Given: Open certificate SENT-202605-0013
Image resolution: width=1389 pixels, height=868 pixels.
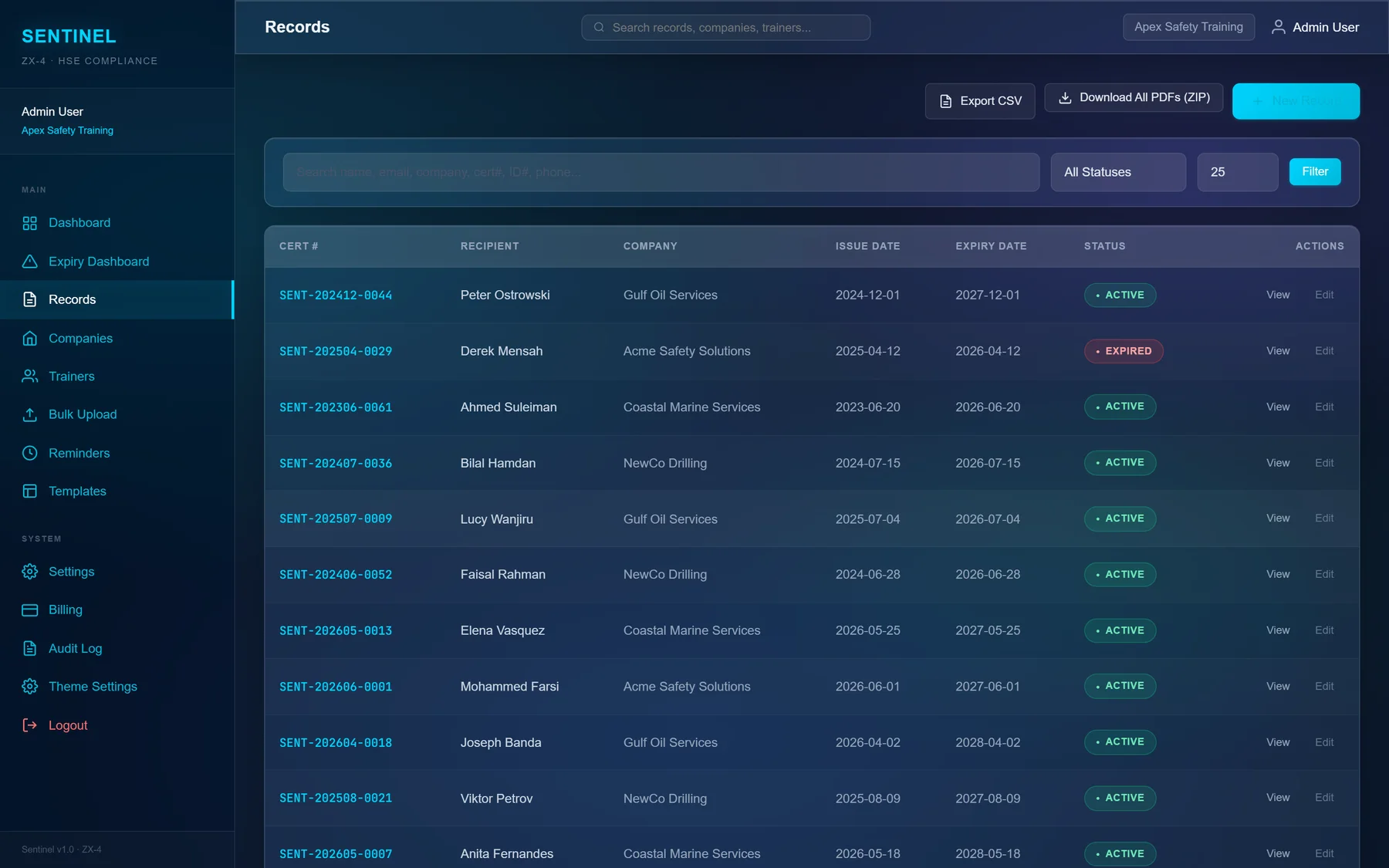Looking at the screenshot, I should click(x=336, y=631).
